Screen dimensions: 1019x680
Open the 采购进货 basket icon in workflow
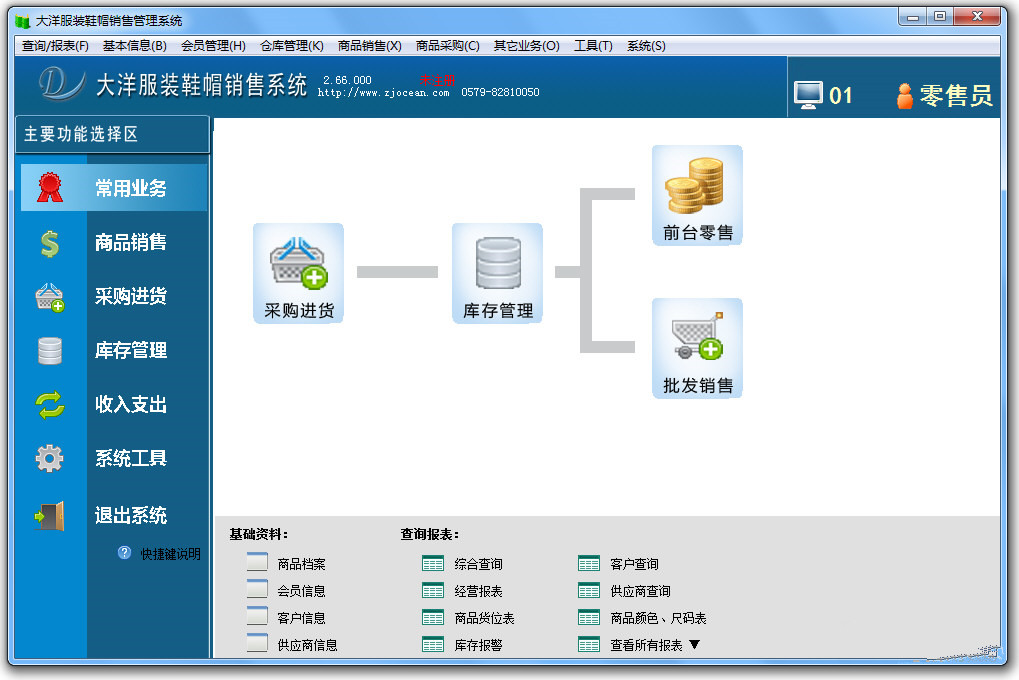tap(298, 265)
